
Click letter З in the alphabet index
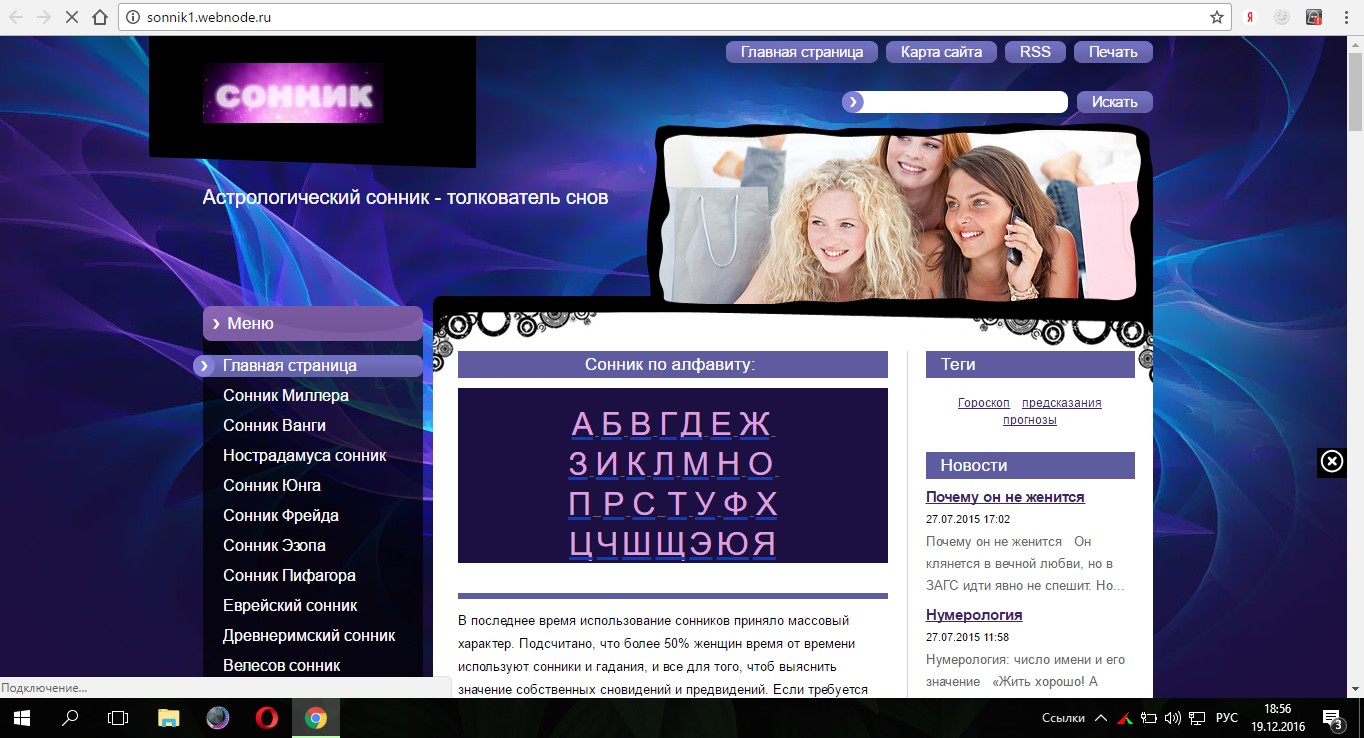coord(578,464)
